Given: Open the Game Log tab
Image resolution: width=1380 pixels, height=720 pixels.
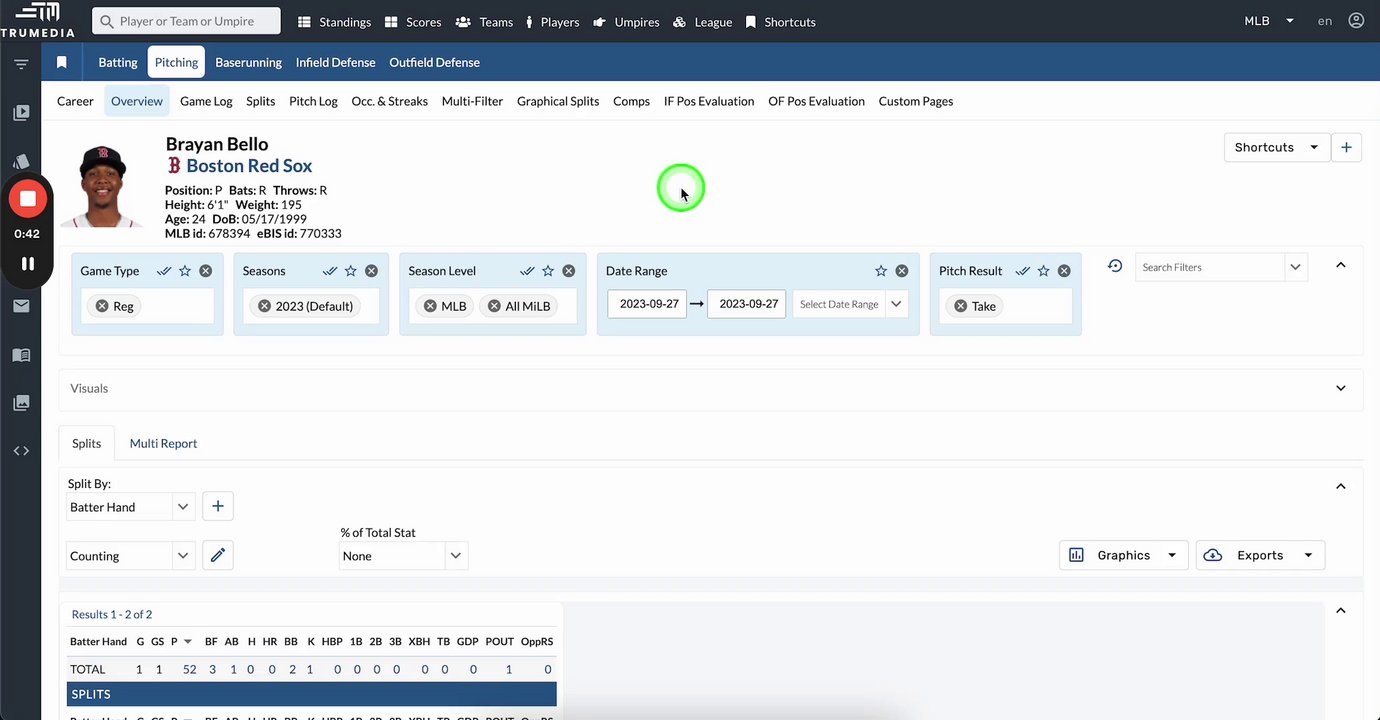Looking at the screenshot, I should 206,101.
